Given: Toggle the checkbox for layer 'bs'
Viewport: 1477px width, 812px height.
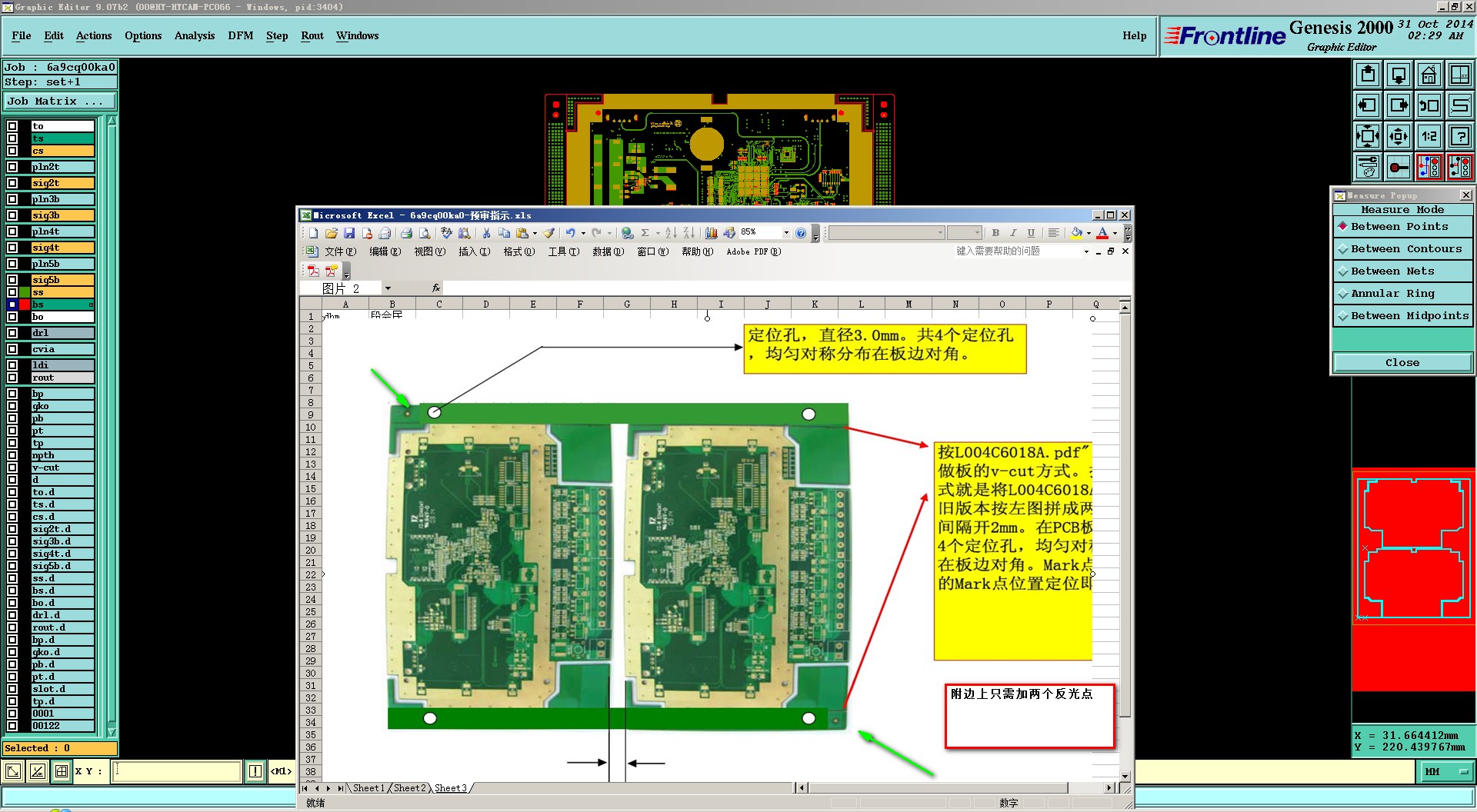Looking at the screenshot, I should [12, 304].
